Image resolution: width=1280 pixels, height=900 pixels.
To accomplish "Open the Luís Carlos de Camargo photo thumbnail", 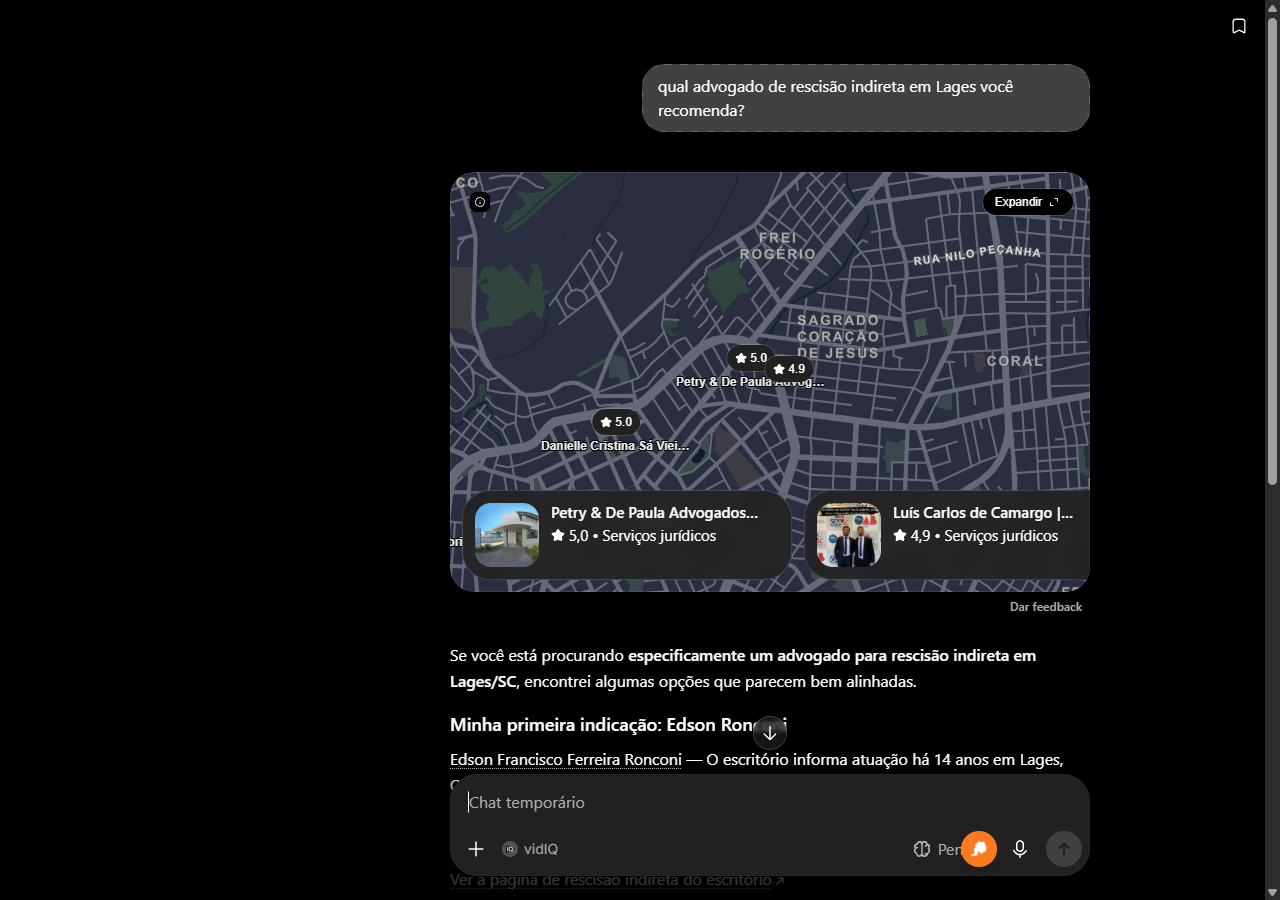I will pyautogui.click(x=849, y=535).
